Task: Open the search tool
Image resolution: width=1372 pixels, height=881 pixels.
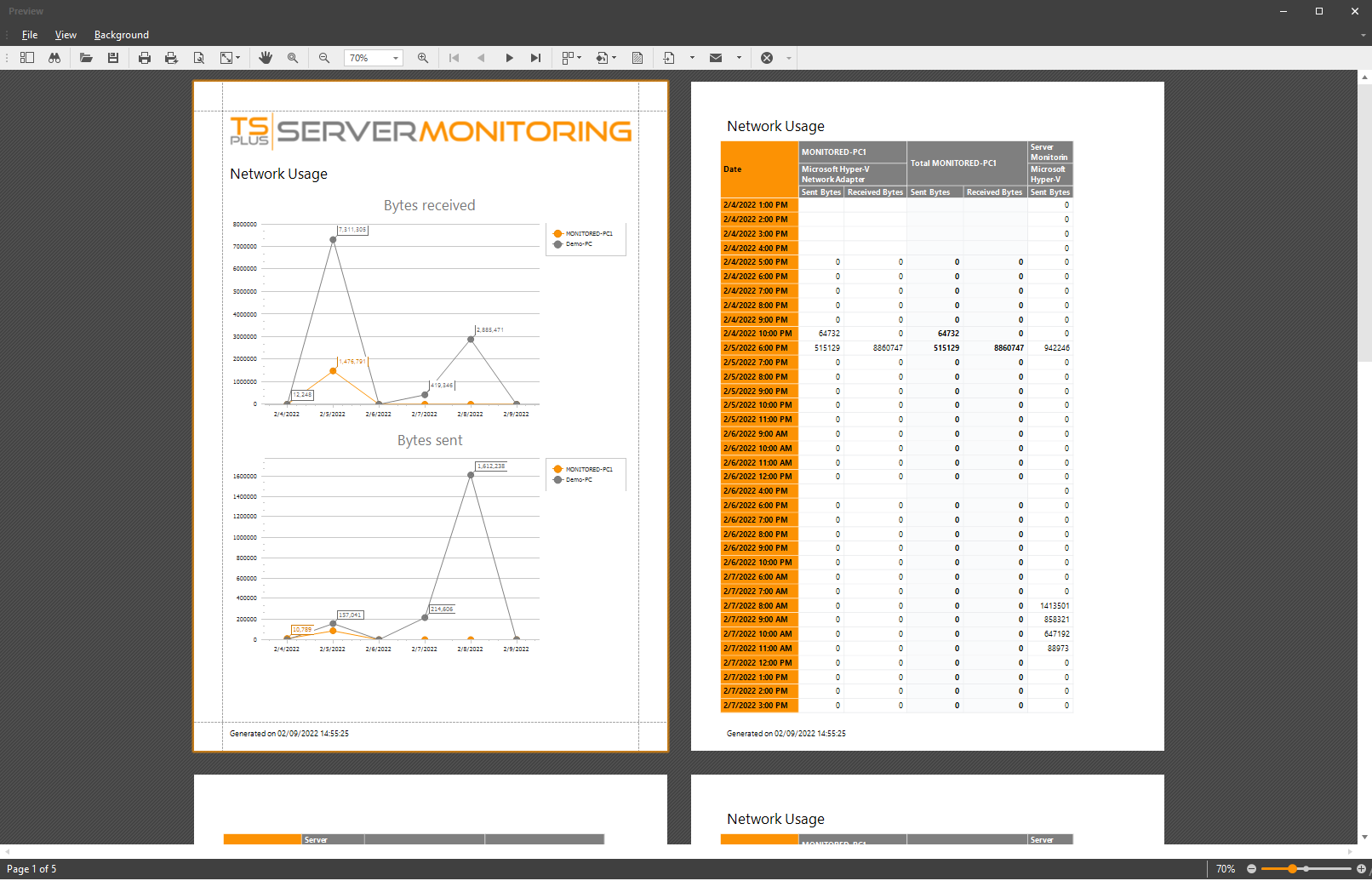Action: click(x=54, y=58)
